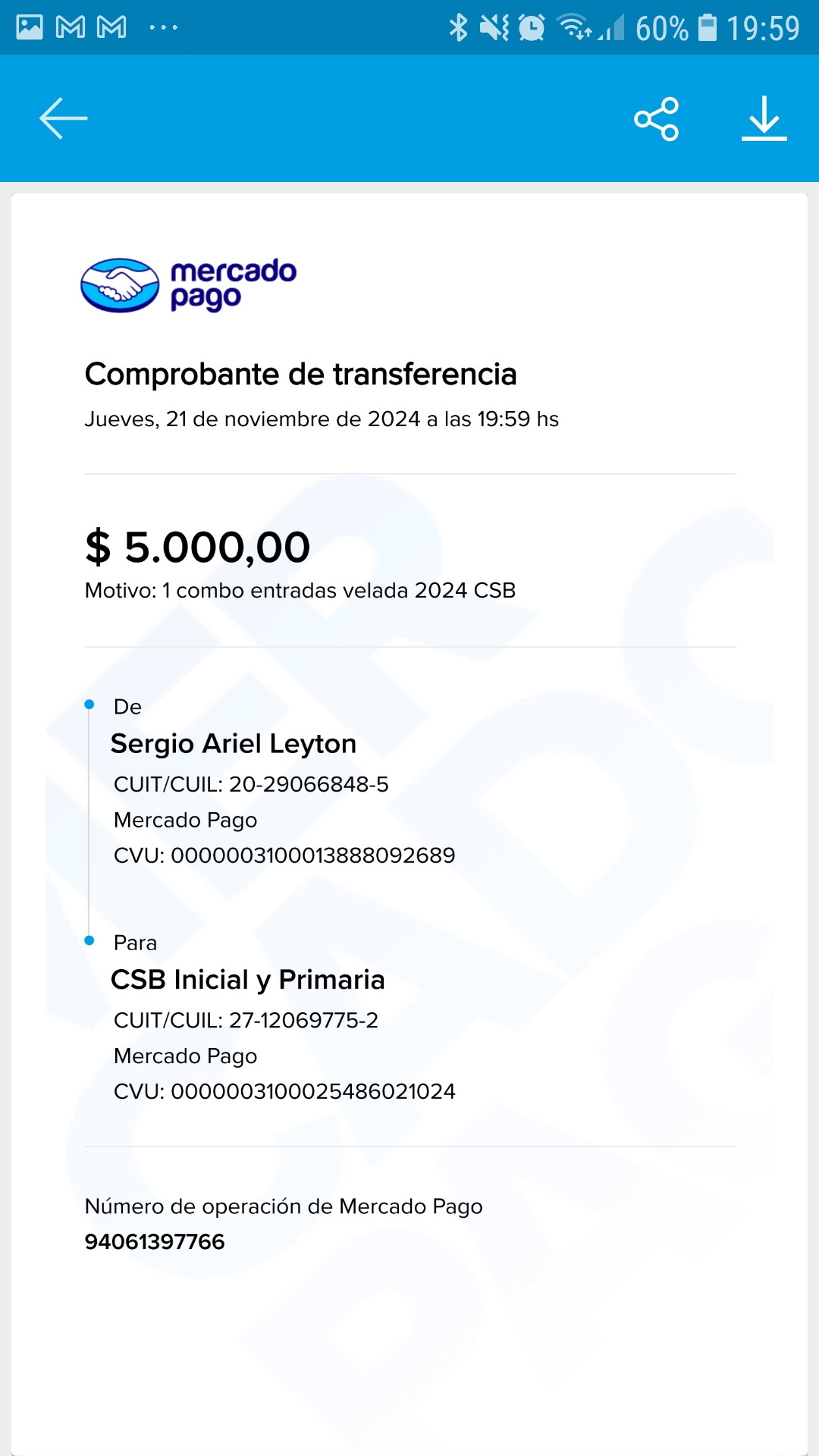
Task: Tap the sender name Sergio Ariel Leyton
Action: pos(234,744)
